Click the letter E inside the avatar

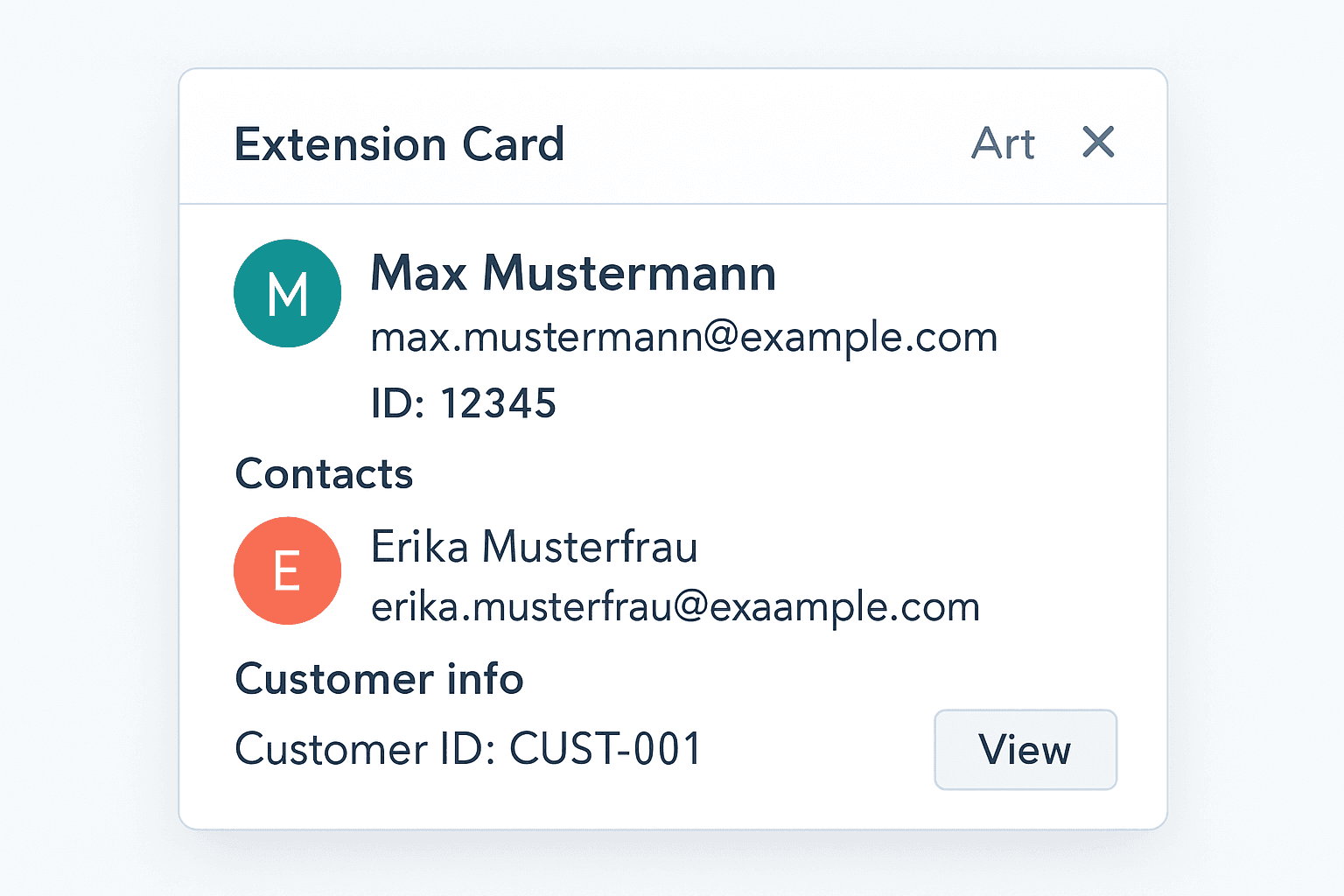287,571
